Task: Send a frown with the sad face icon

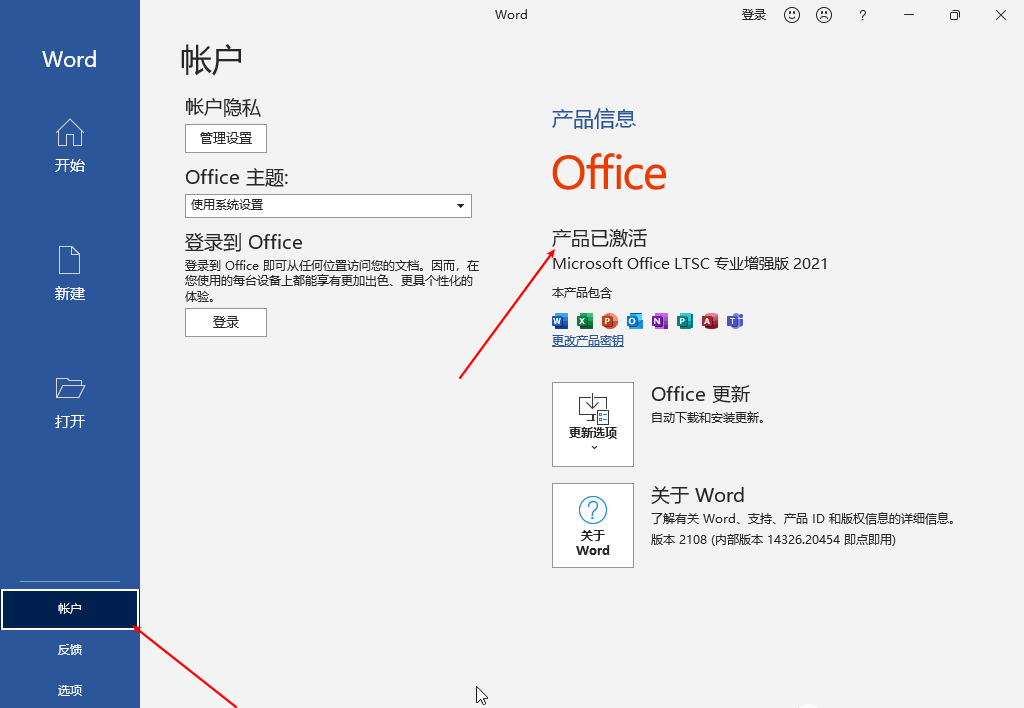Action: [824, 15]
